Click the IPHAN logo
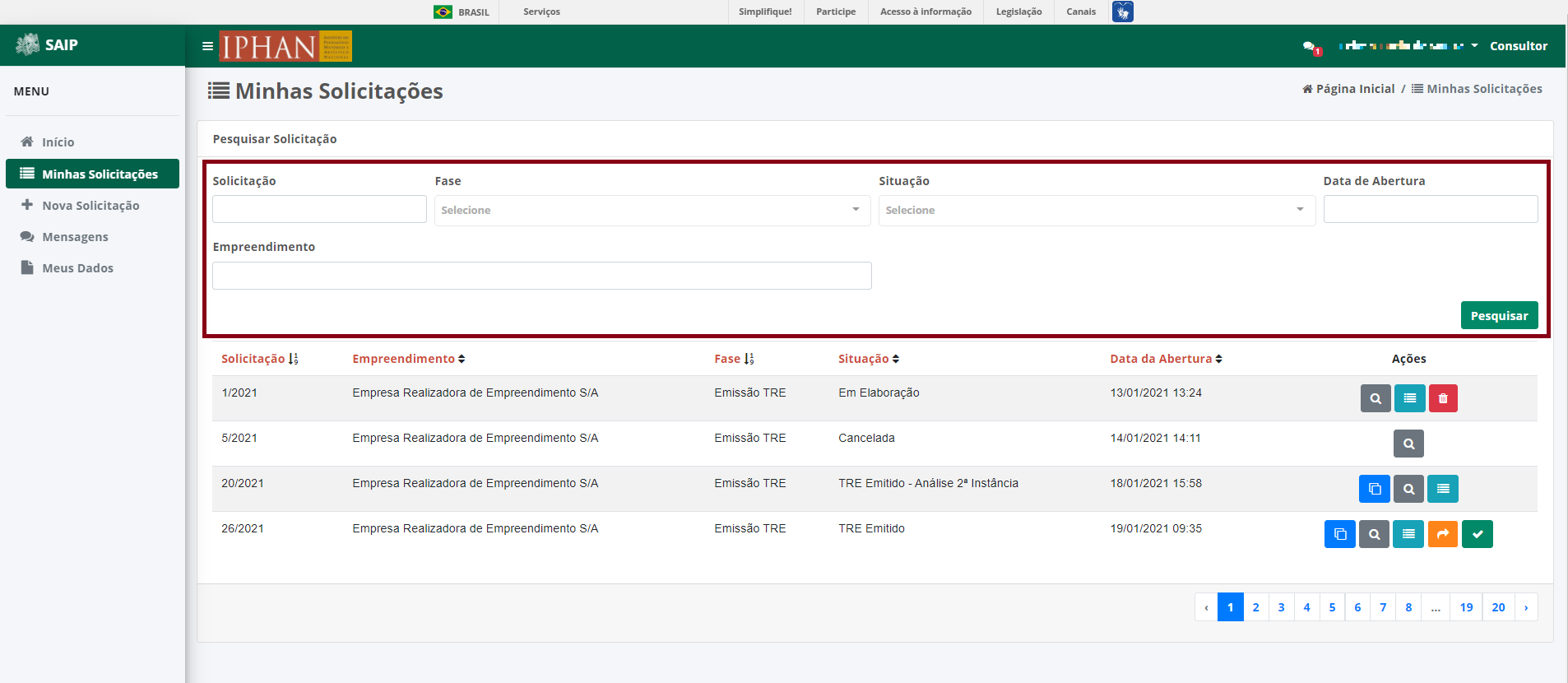 pos(285,46)
